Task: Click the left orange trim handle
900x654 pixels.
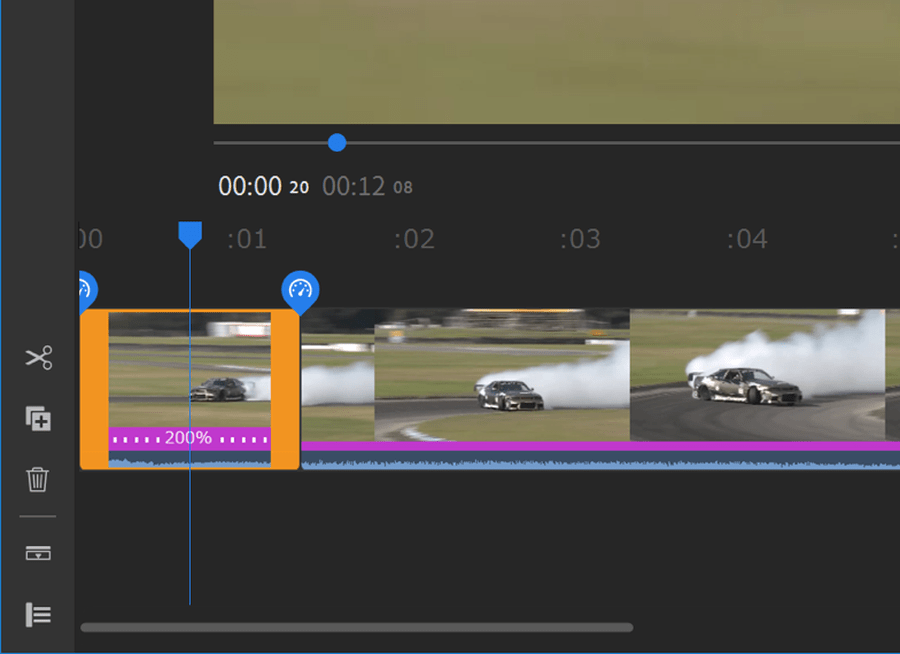Action: click(94, 388)
